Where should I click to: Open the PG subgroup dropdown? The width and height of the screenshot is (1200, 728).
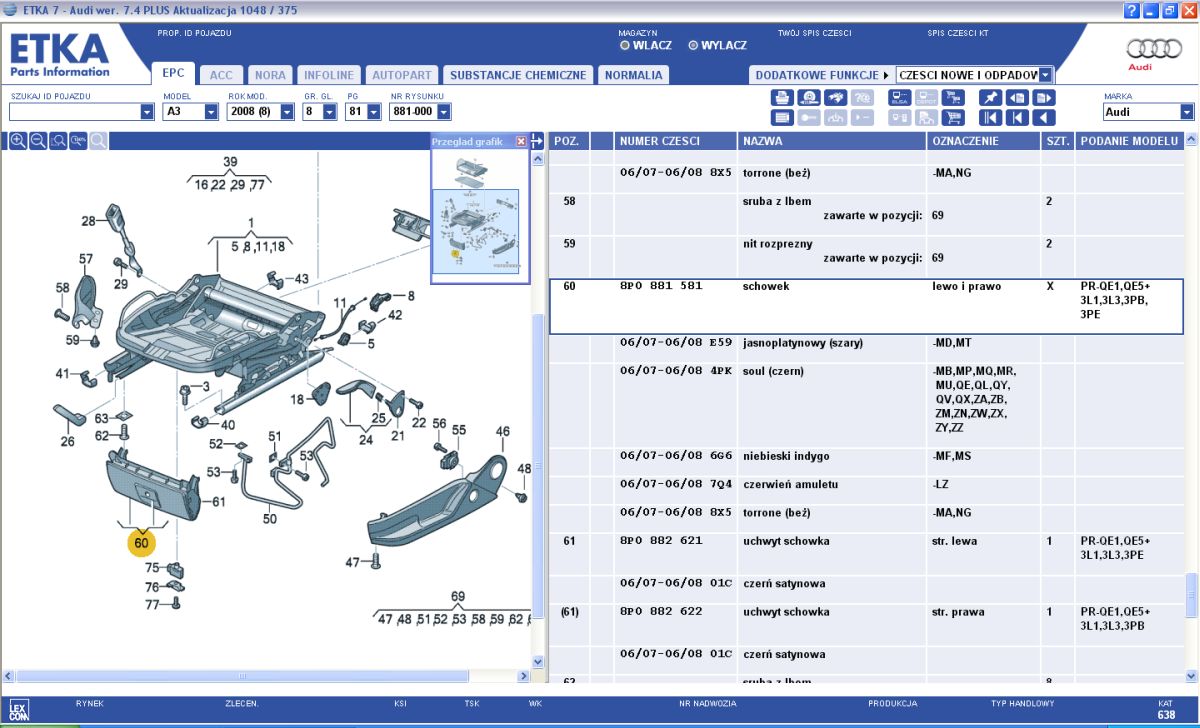(373, 112)
